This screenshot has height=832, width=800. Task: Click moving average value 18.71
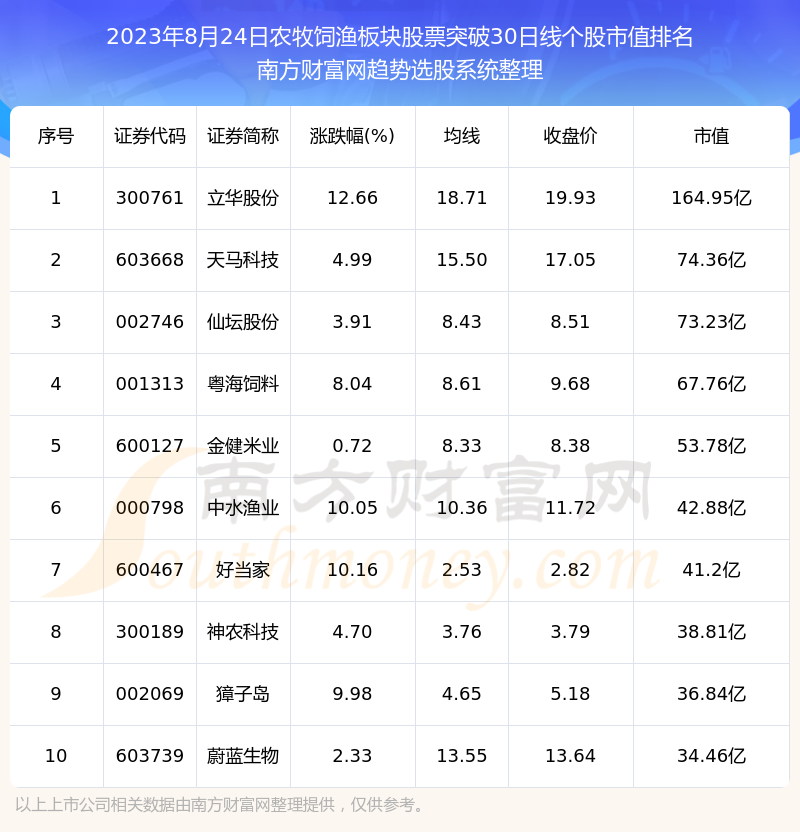(462, 198)
